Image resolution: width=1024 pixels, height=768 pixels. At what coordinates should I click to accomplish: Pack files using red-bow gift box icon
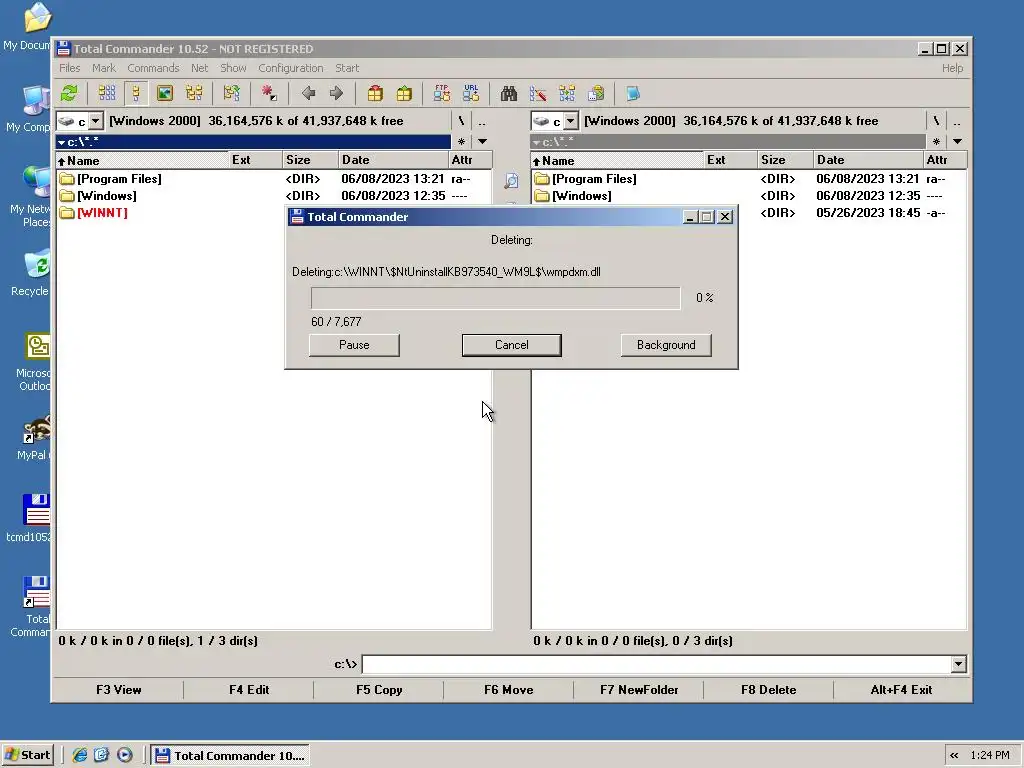[x=375, y=93]
